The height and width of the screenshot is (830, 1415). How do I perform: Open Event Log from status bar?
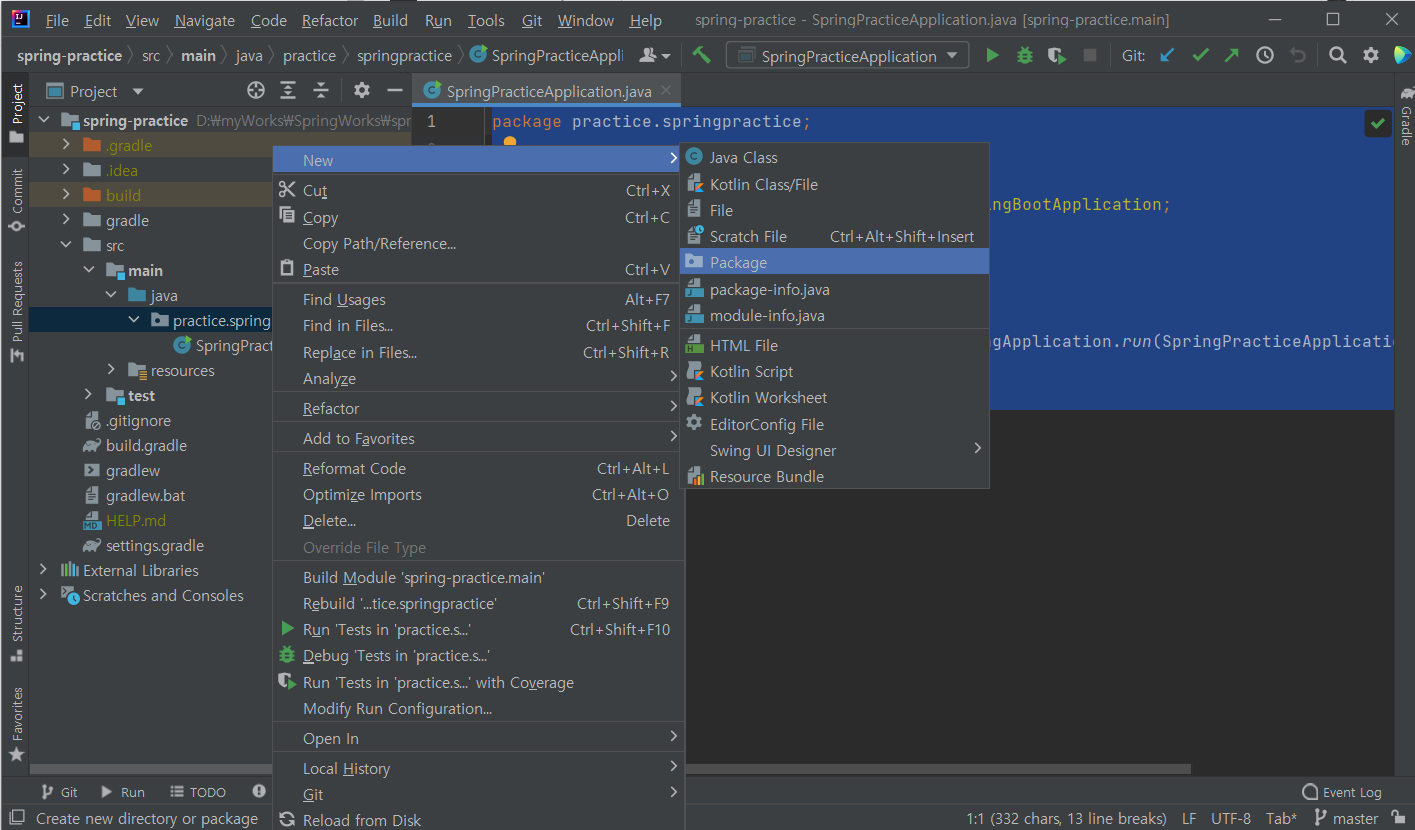click(x=1341, y=792)
